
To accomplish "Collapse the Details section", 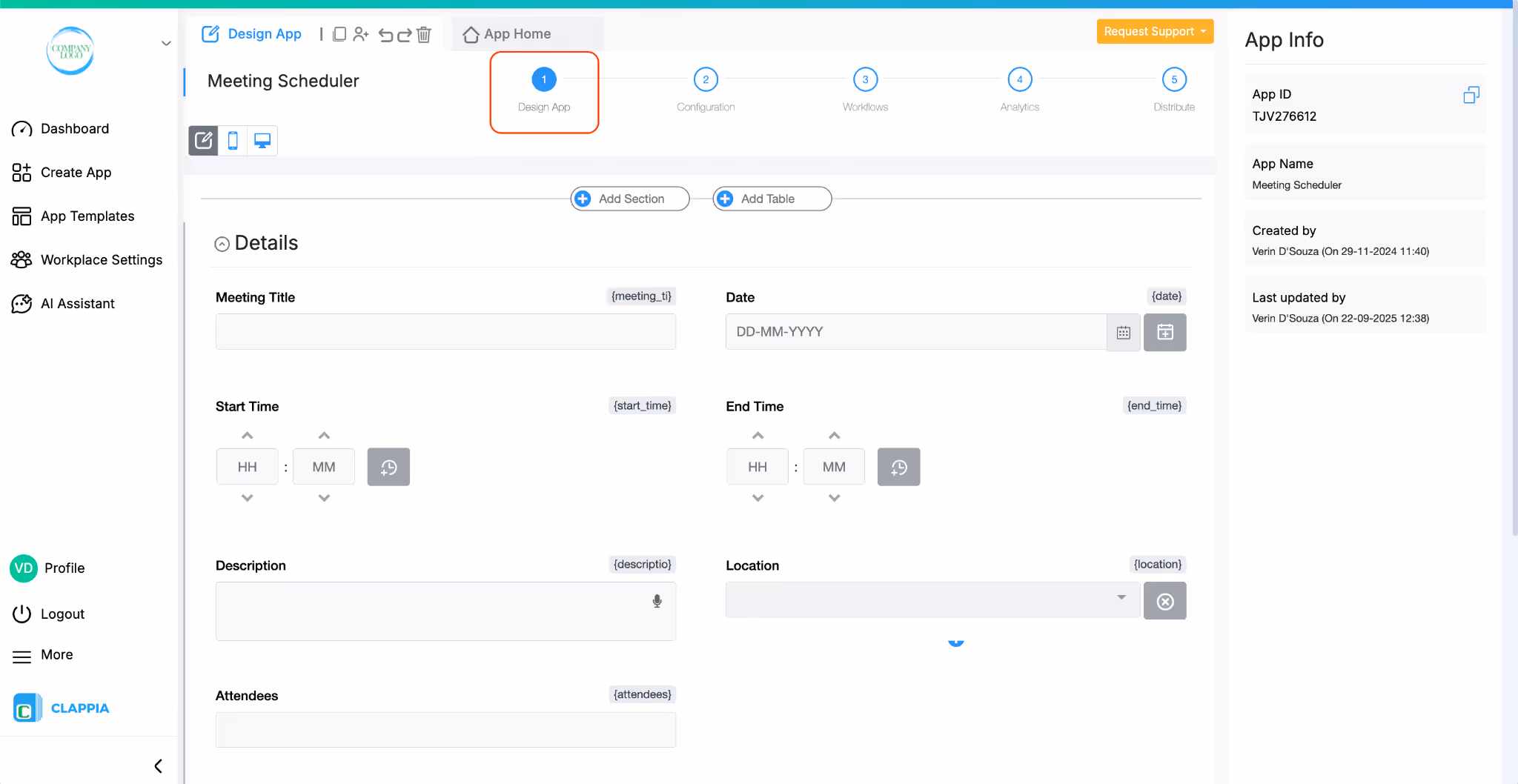I will [x=222, y=243].
